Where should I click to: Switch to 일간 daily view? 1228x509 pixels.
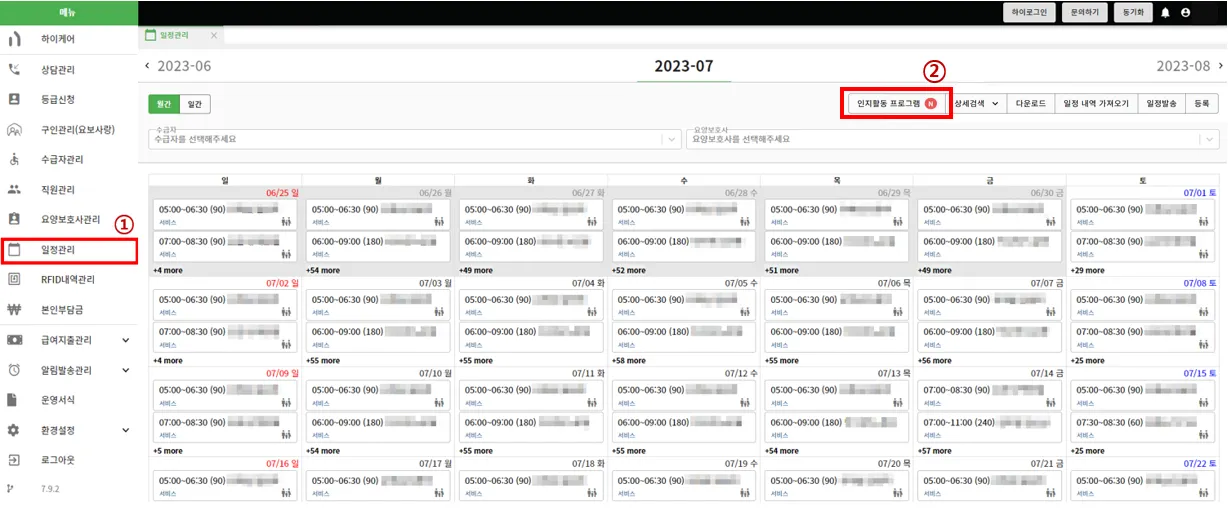pyautogui.click(x=196, y=103)
